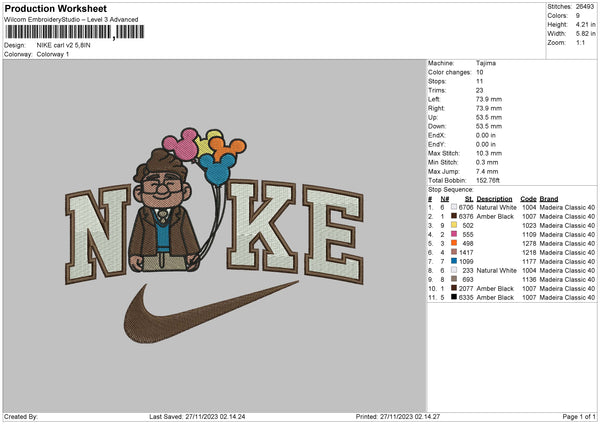Select the white swatch beside stitch count 233
This screenshot has width=600, height=424.
[x=454, y=270]
